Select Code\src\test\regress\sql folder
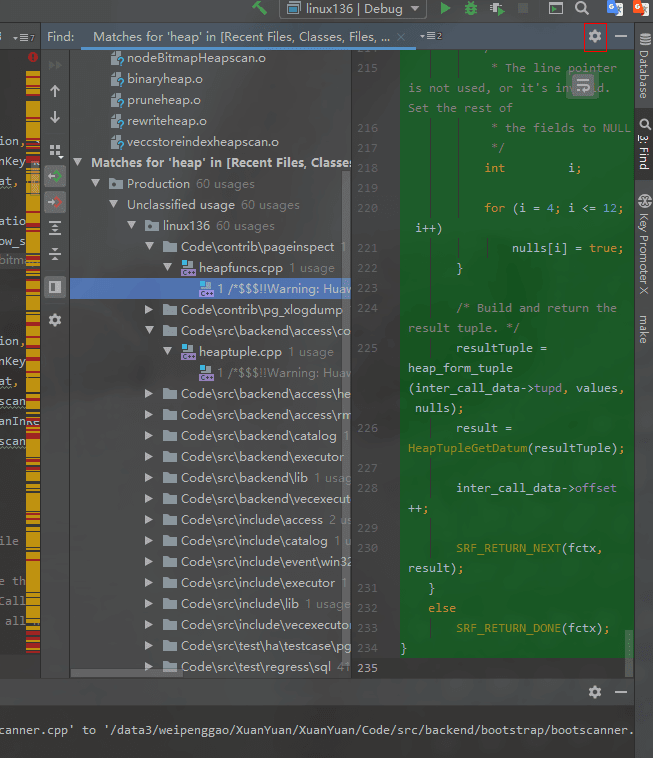This screenshot has width=653, height=758. [256, 667]
